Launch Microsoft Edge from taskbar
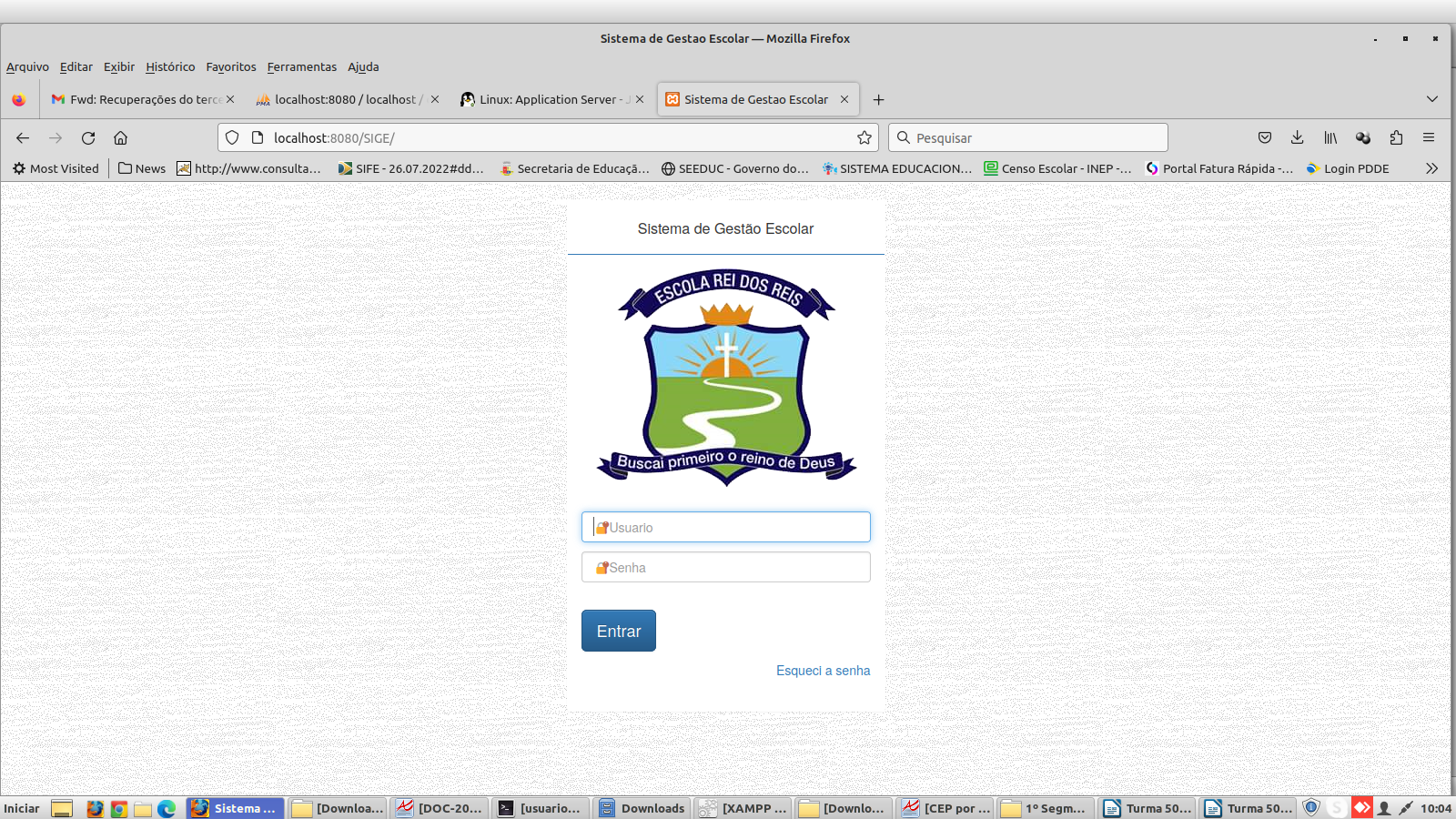This screenshot has width=1456, height=819. tap(167, 808)
